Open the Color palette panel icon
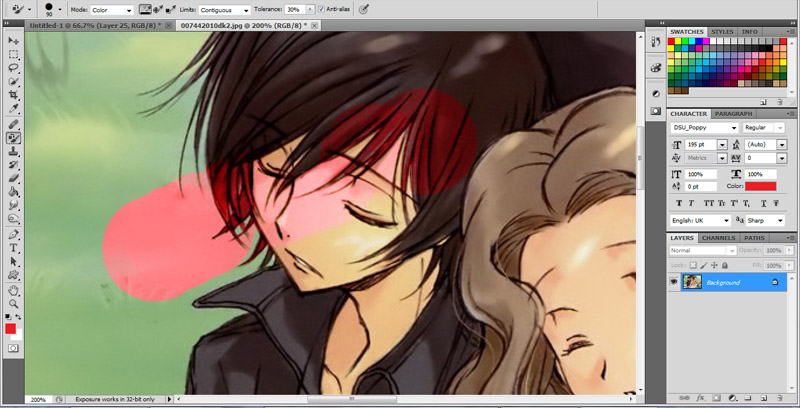Viewport: 800px width, 408px height. [x=656, y=67]
